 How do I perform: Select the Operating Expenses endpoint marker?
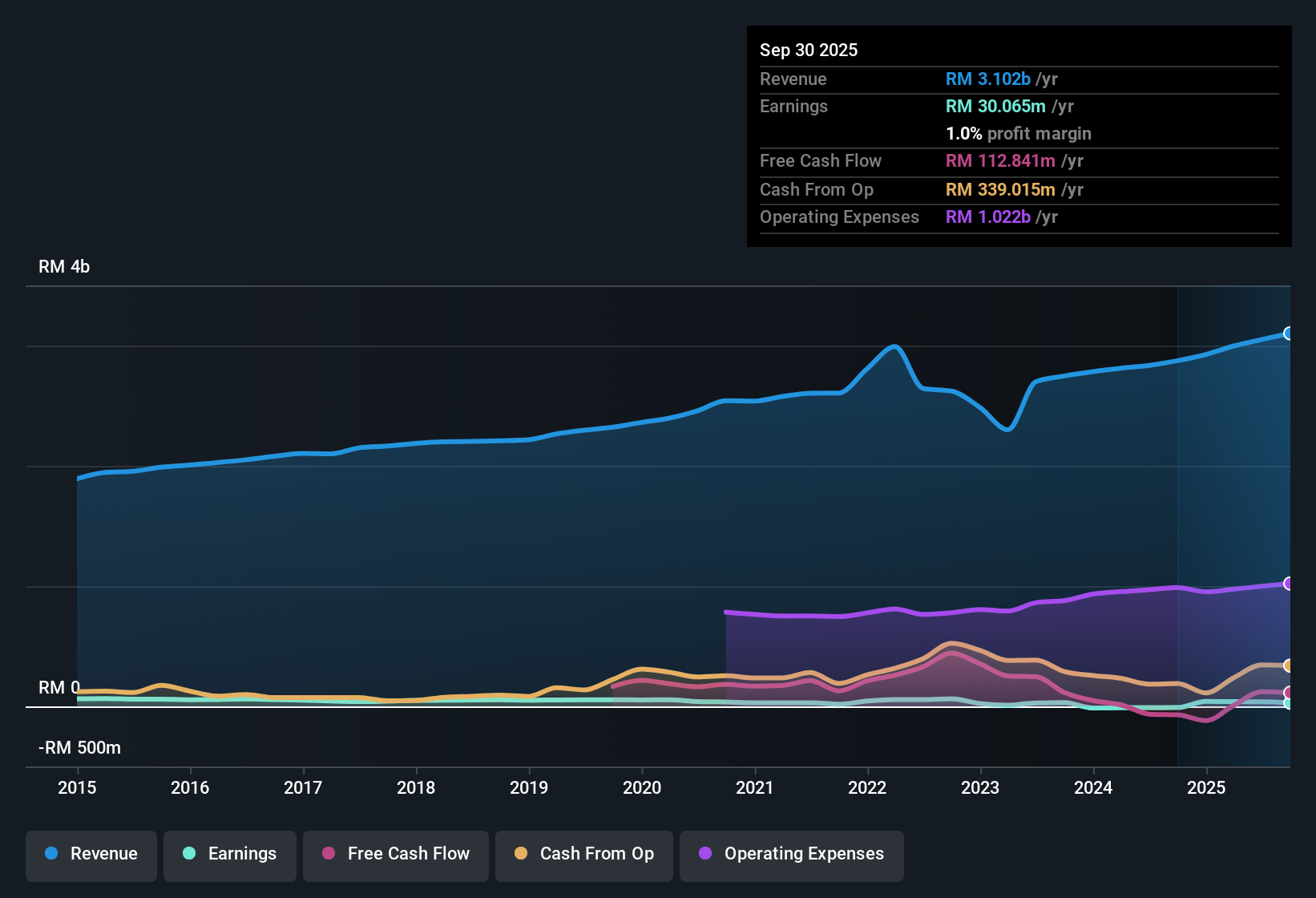coord(1289,582)
